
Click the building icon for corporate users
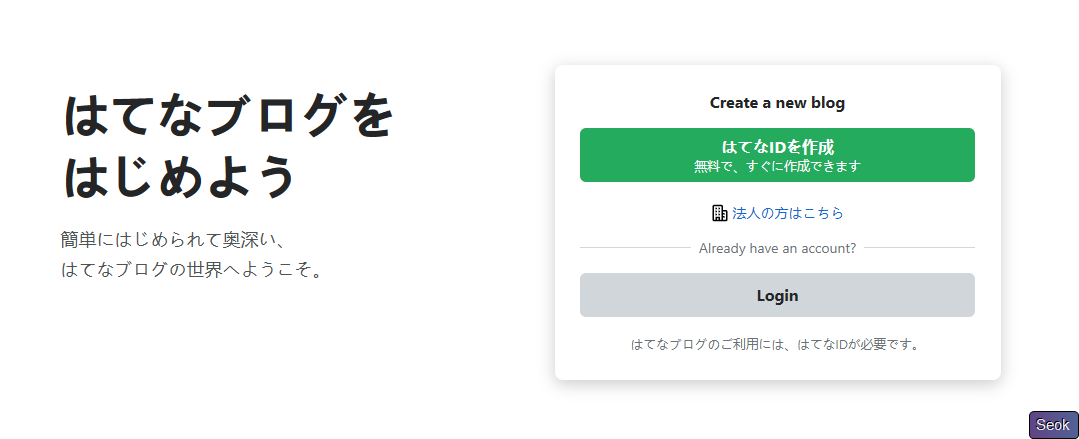719,213
